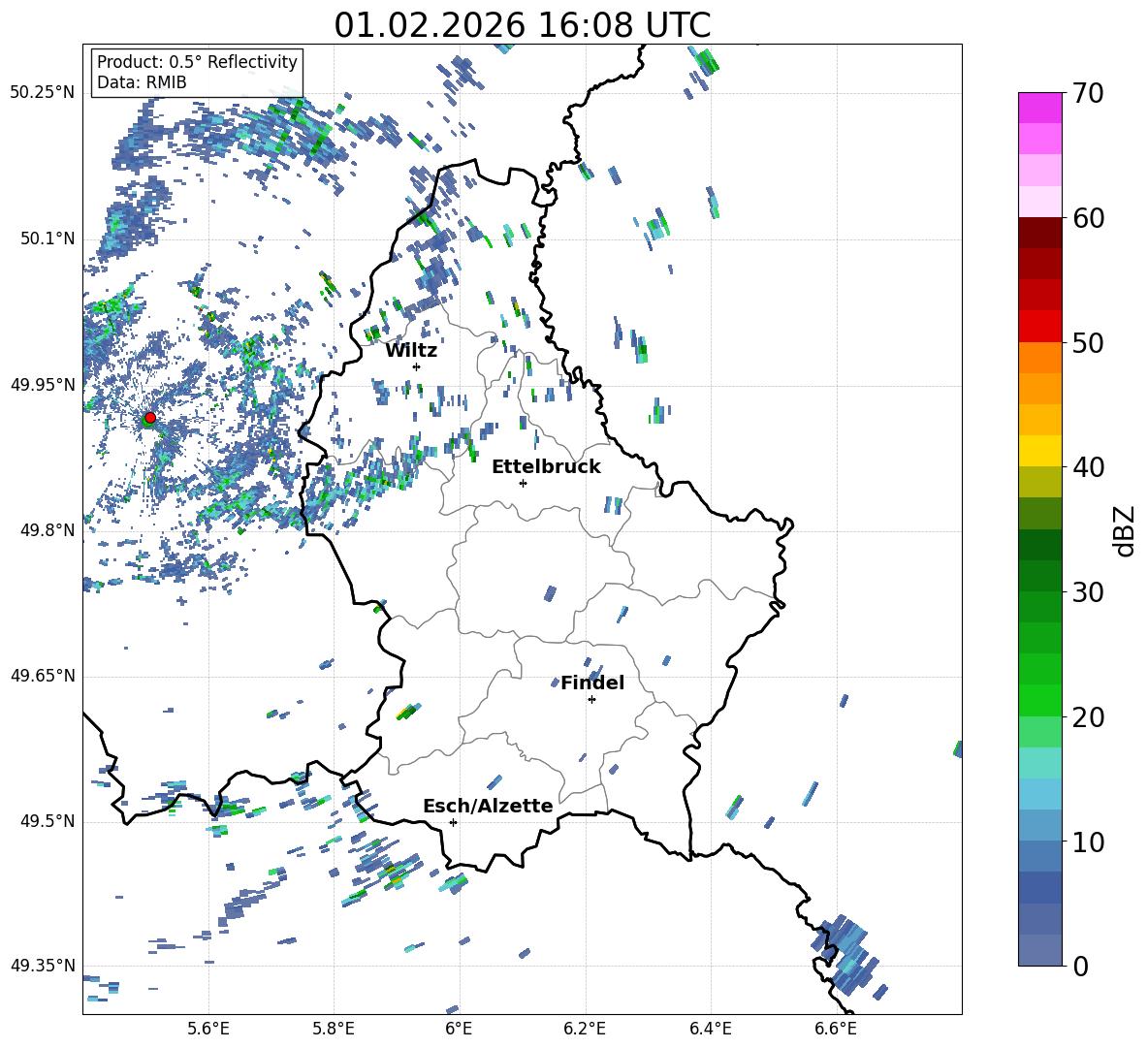The height and width of the screenshot is (1048, 1148).
Task: Click the 50.1°N latitude label
Action: coord(48,239)
